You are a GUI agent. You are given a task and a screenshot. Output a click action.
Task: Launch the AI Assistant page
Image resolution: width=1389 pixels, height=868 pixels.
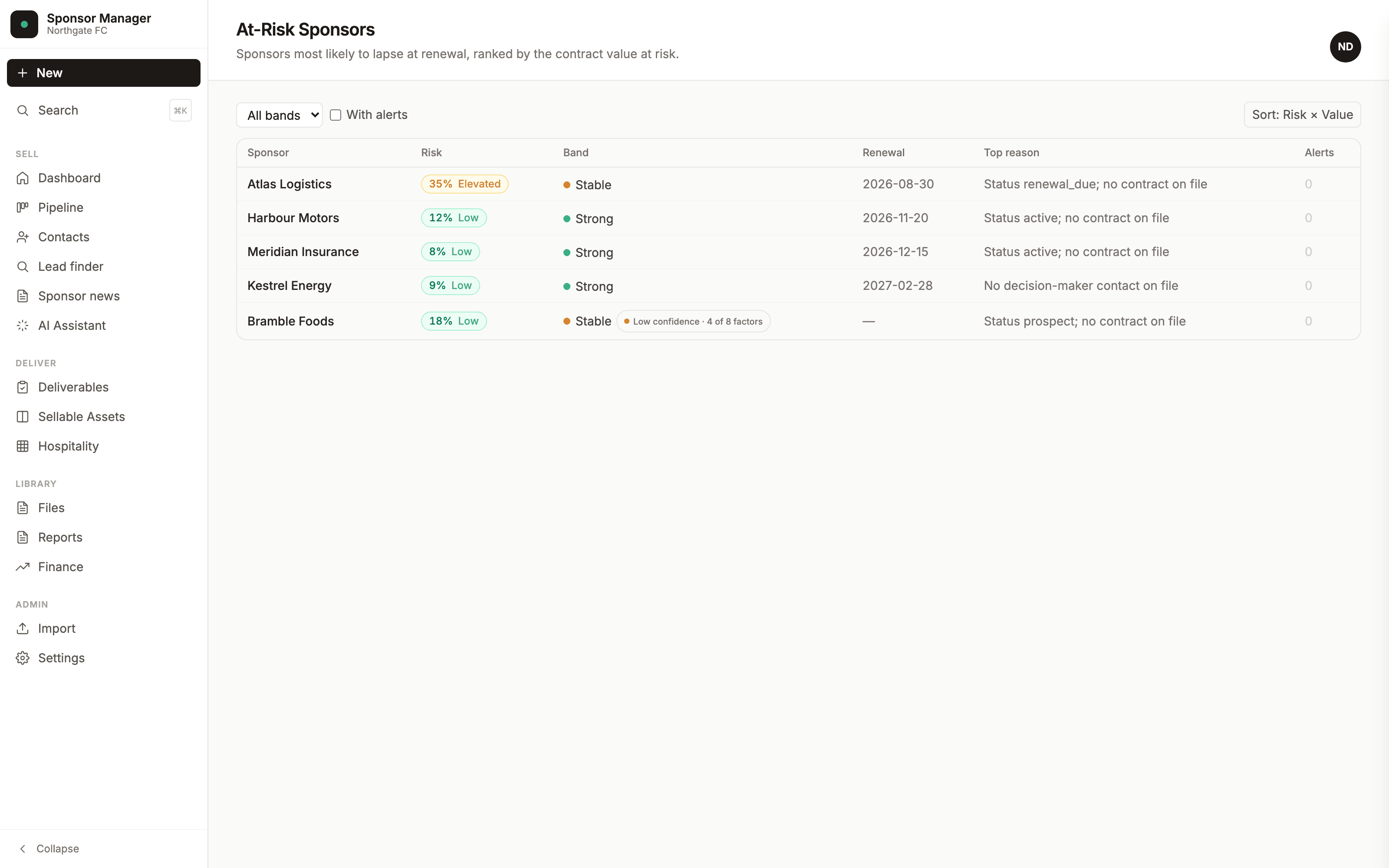click(x=104, y=325)
